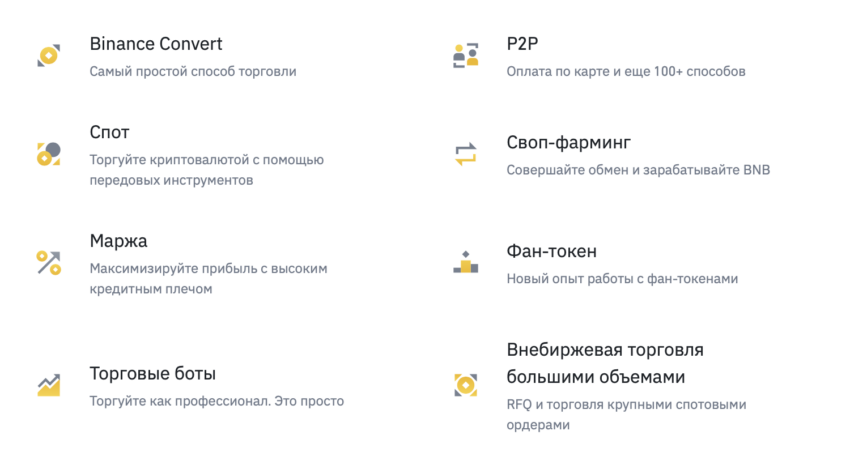This screenshot has width=850, height=469.
Task: Click 'RFQ и торговля крупными спотовыми ордерами'
Action: pyautogui.click(x=626, y=415)
